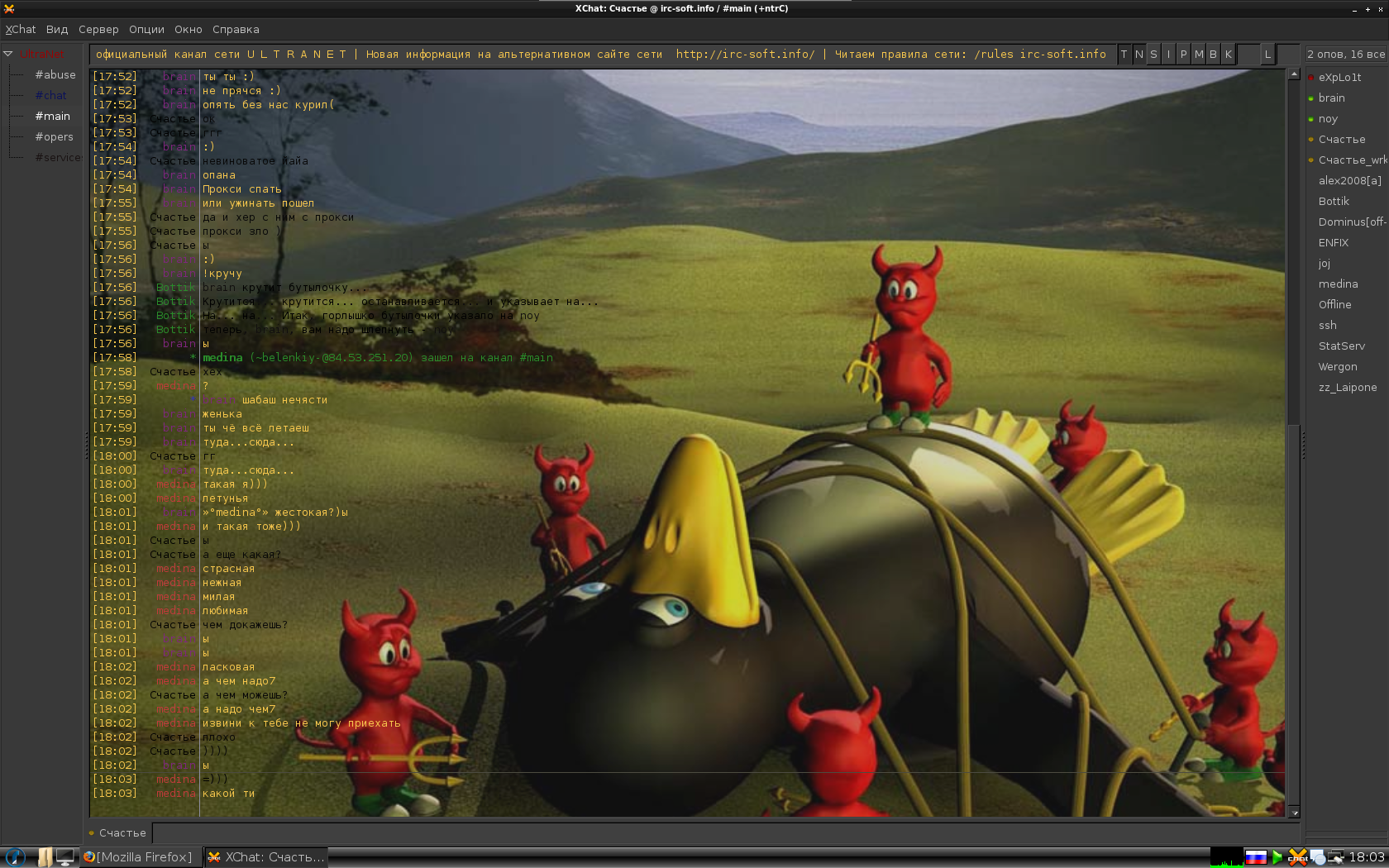Screen dimensions: 1389x868
Task: Click the XChat system tray icon
Action: pyautogui.click(x=1297, y=857)
